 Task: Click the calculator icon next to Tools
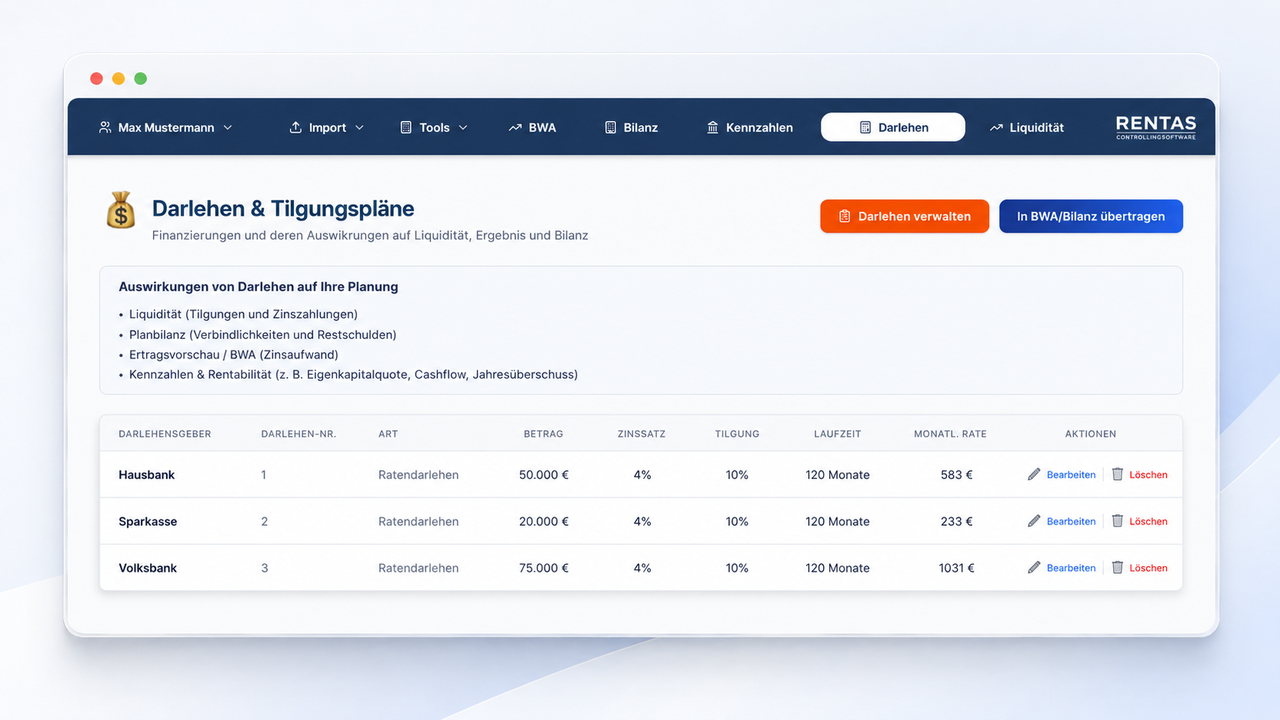point(406,128)
